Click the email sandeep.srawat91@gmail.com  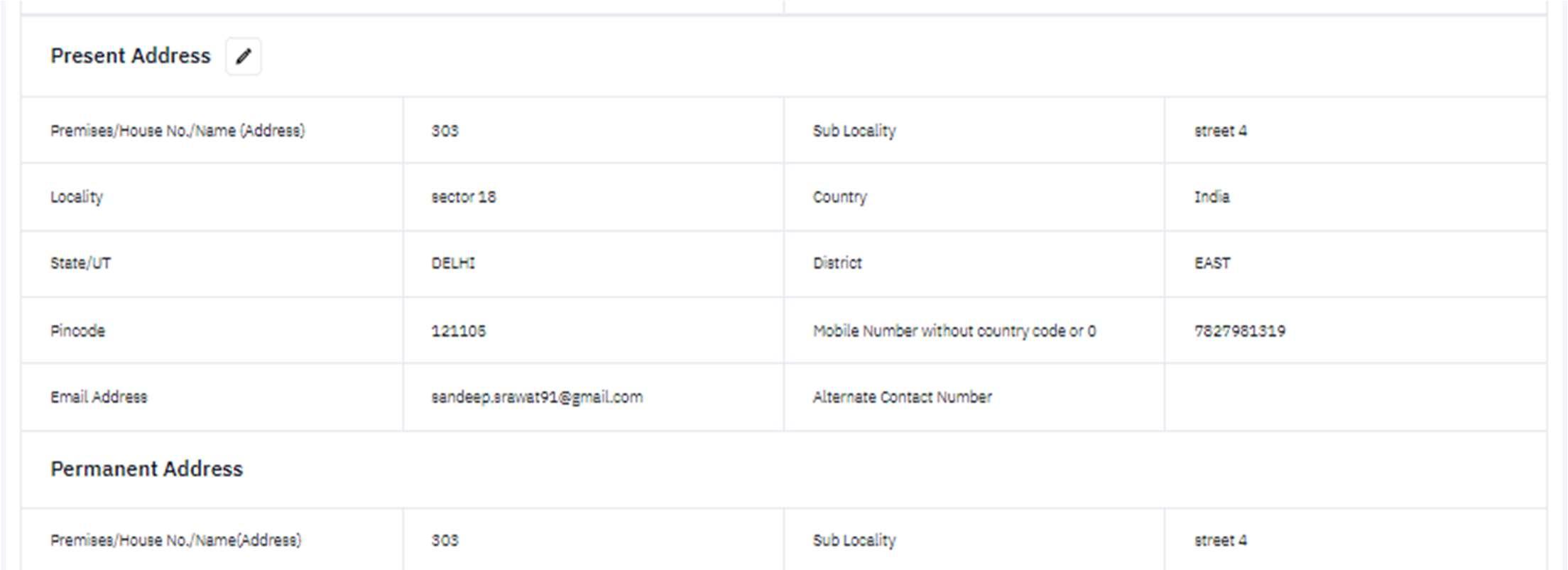537,397
